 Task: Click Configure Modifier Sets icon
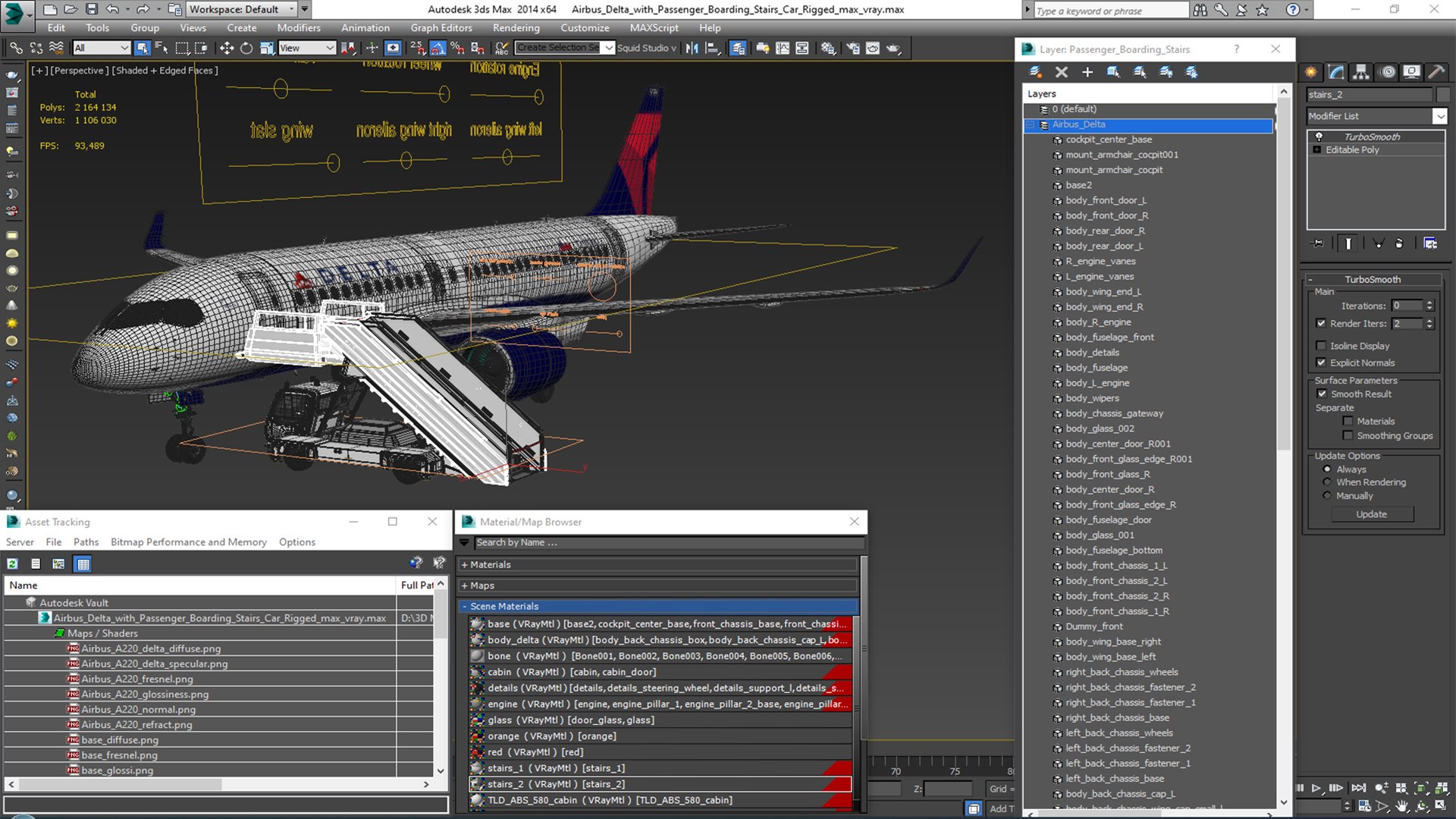(1430, 243)
